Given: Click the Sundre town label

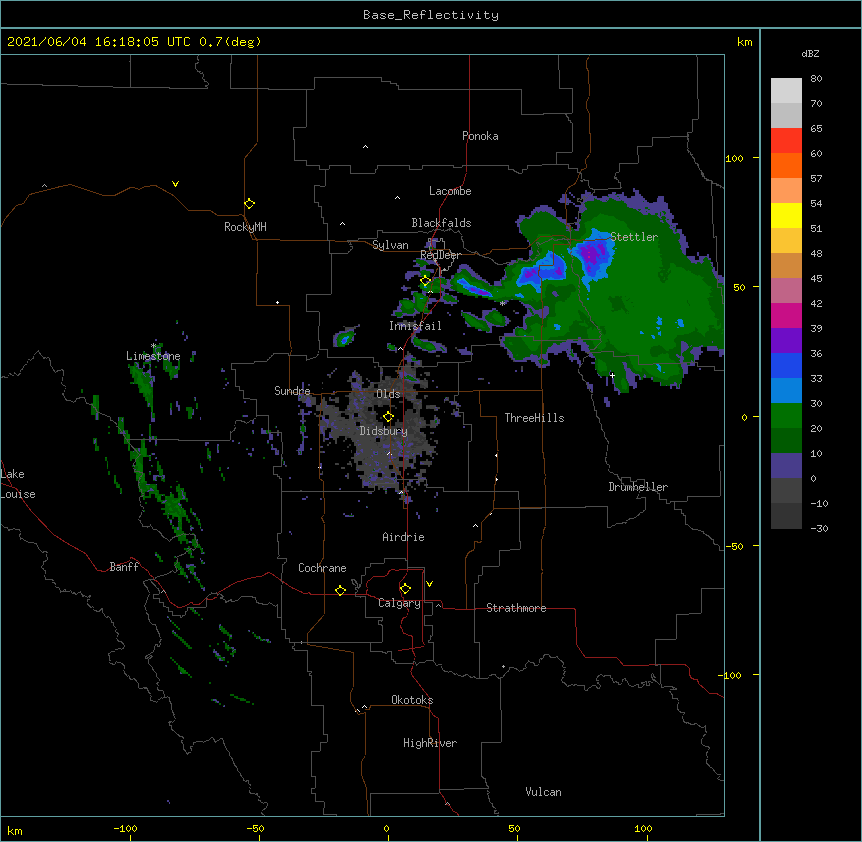Looking at the screenshot, I should (x=292, y=391).
